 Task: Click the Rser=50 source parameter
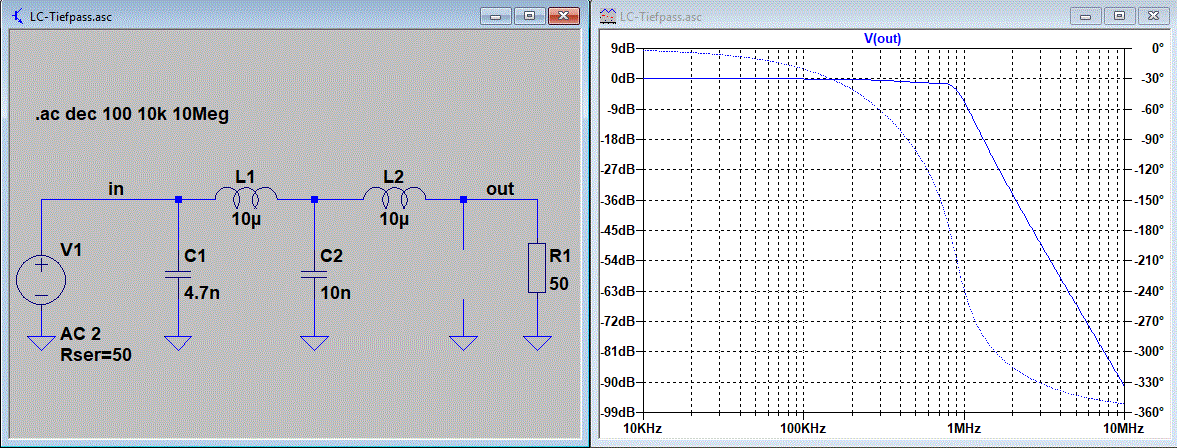pos(95,355)
